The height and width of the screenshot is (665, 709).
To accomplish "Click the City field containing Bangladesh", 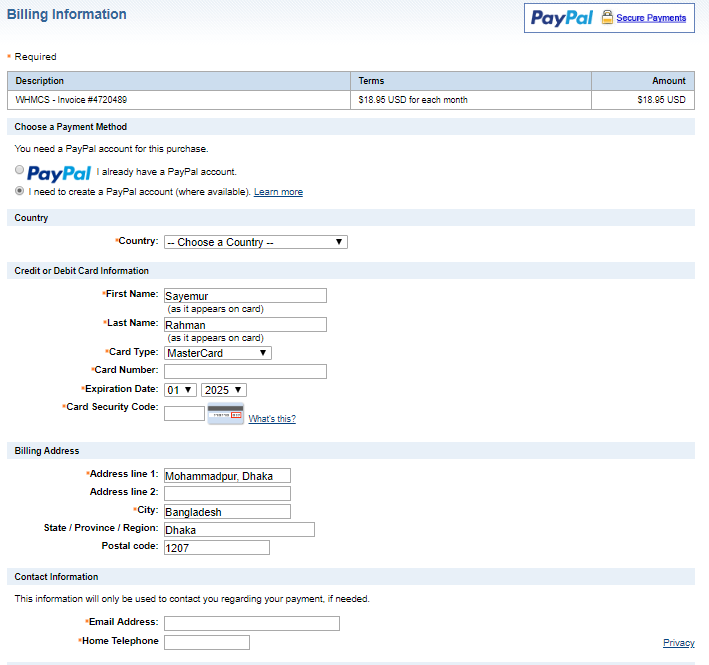I will click(x=227, y=512).
